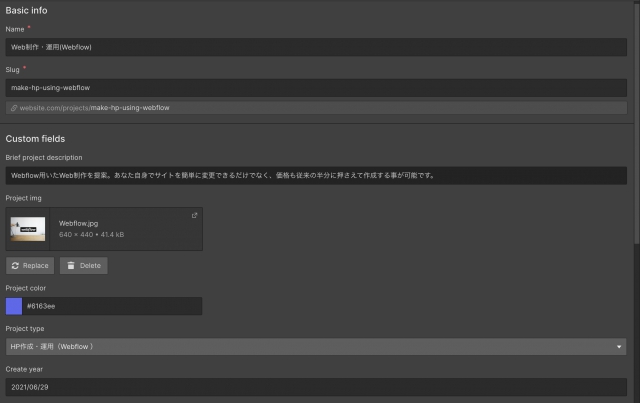
Task: Edit the Create year date field
Action: click(x=316, y=387)
